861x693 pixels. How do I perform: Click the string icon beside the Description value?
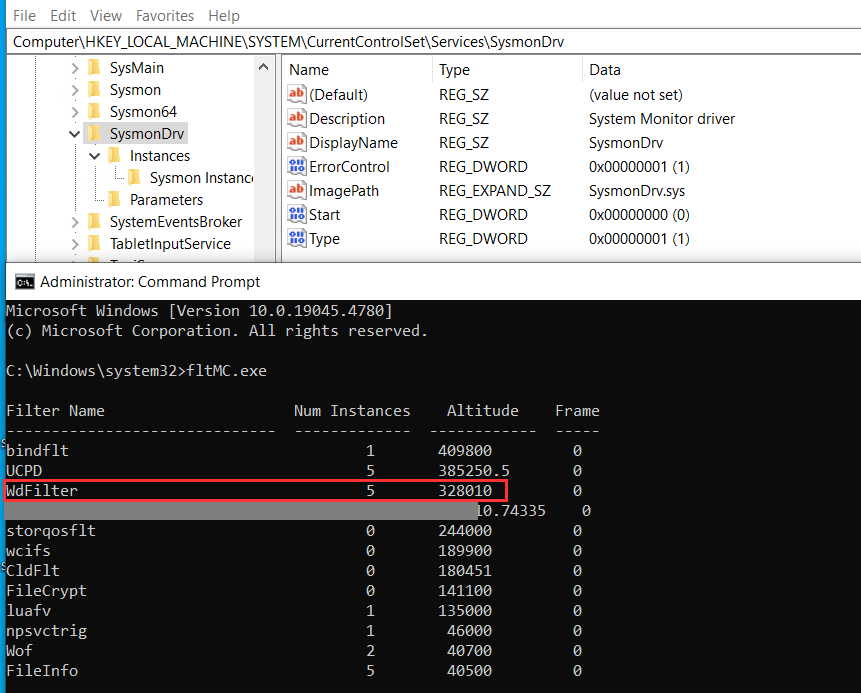[x=297, y=119]
